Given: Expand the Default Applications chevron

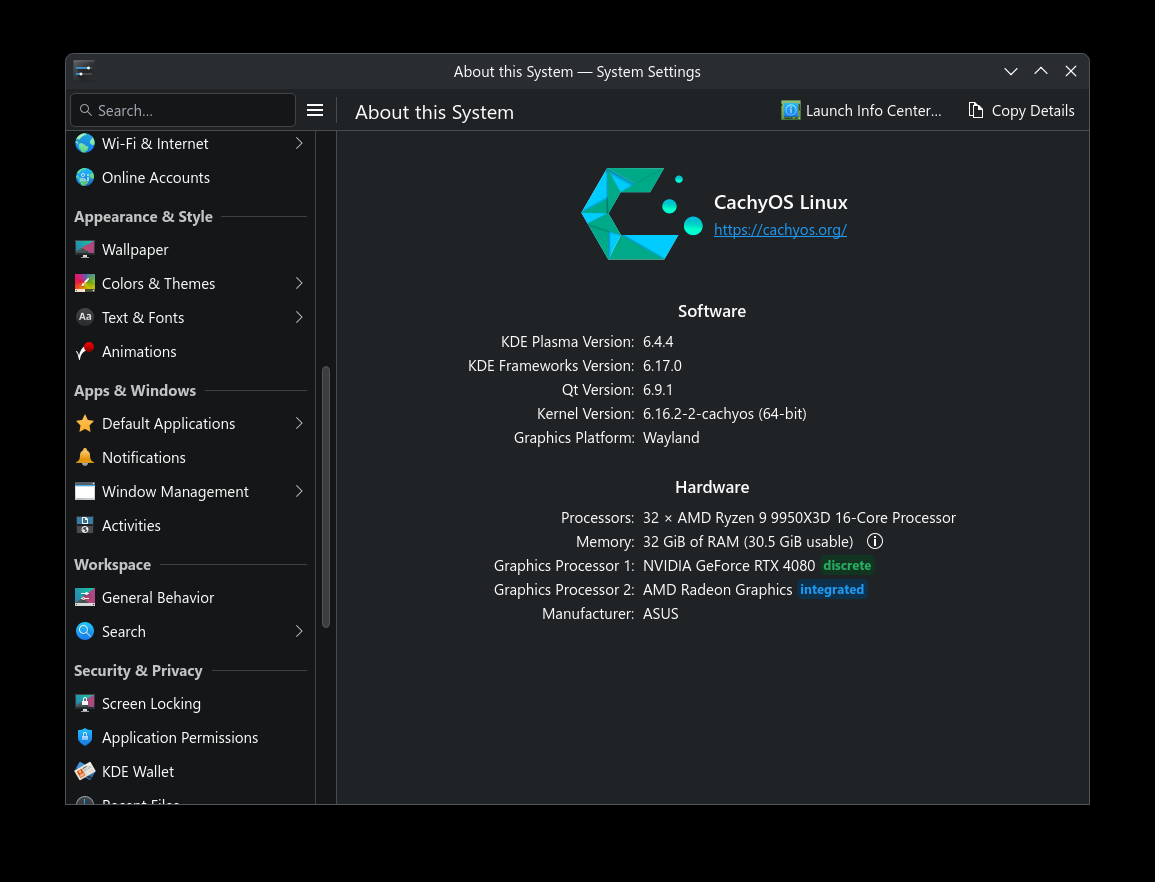Looking at the screenshot, I should (x=299, y=424).
